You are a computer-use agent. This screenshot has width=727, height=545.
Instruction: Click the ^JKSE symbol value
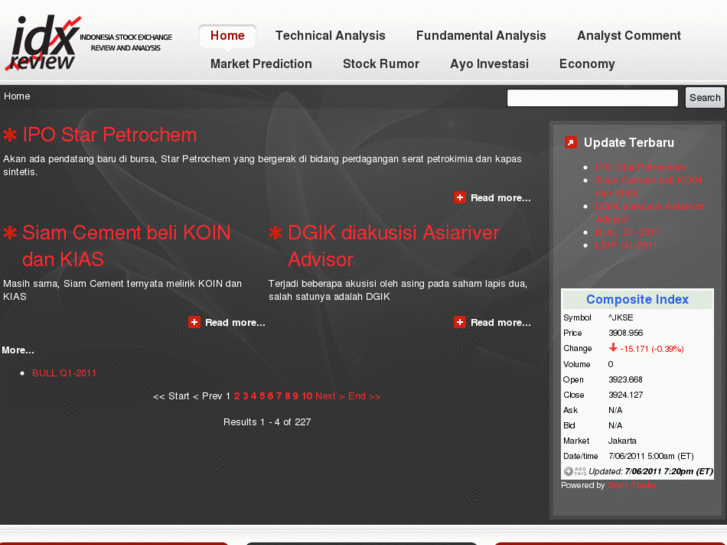[620, 318]
